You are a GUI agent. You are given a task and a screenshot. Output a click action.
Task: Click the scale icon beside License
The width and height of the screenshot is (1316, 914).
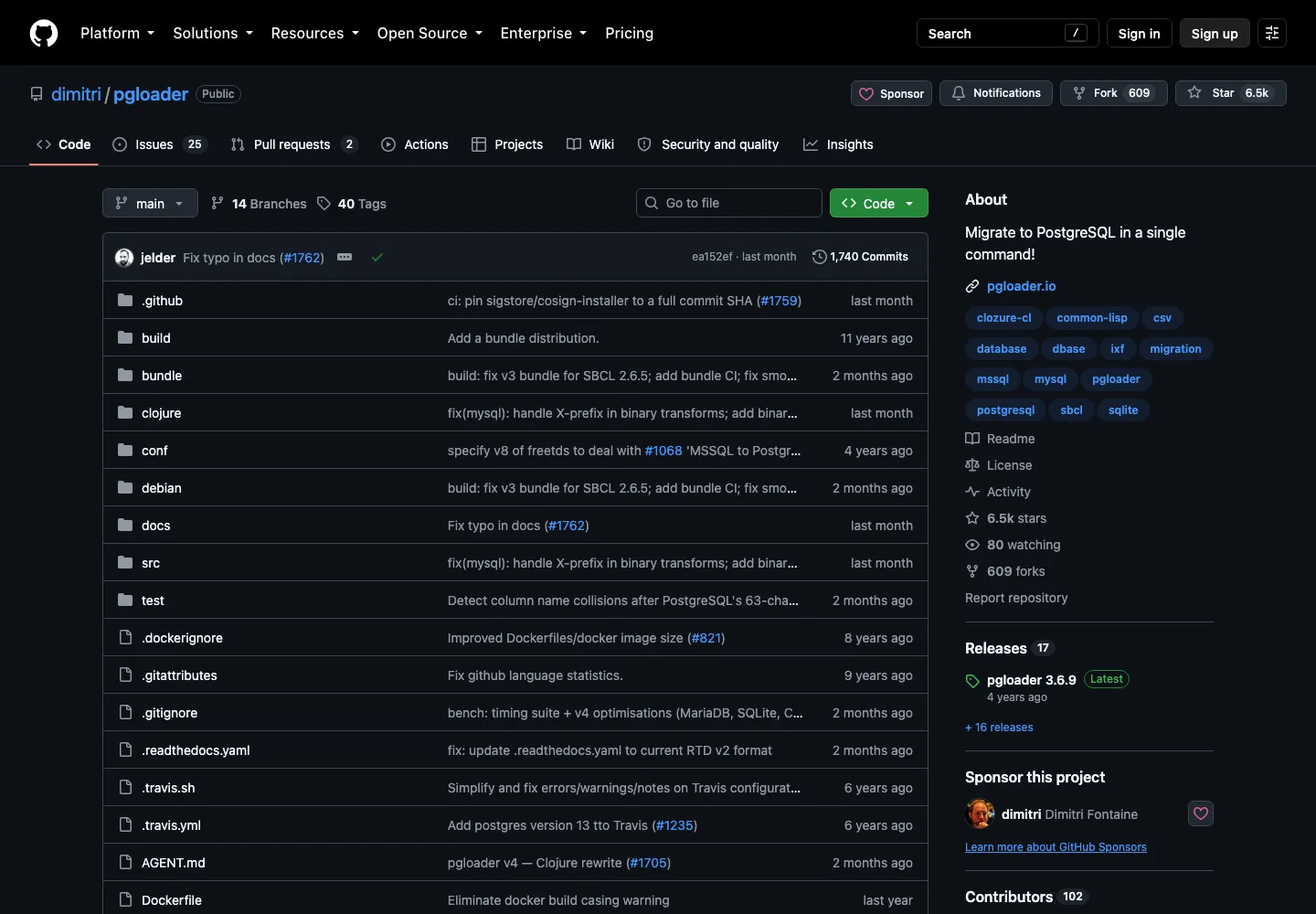coord(972,465)
